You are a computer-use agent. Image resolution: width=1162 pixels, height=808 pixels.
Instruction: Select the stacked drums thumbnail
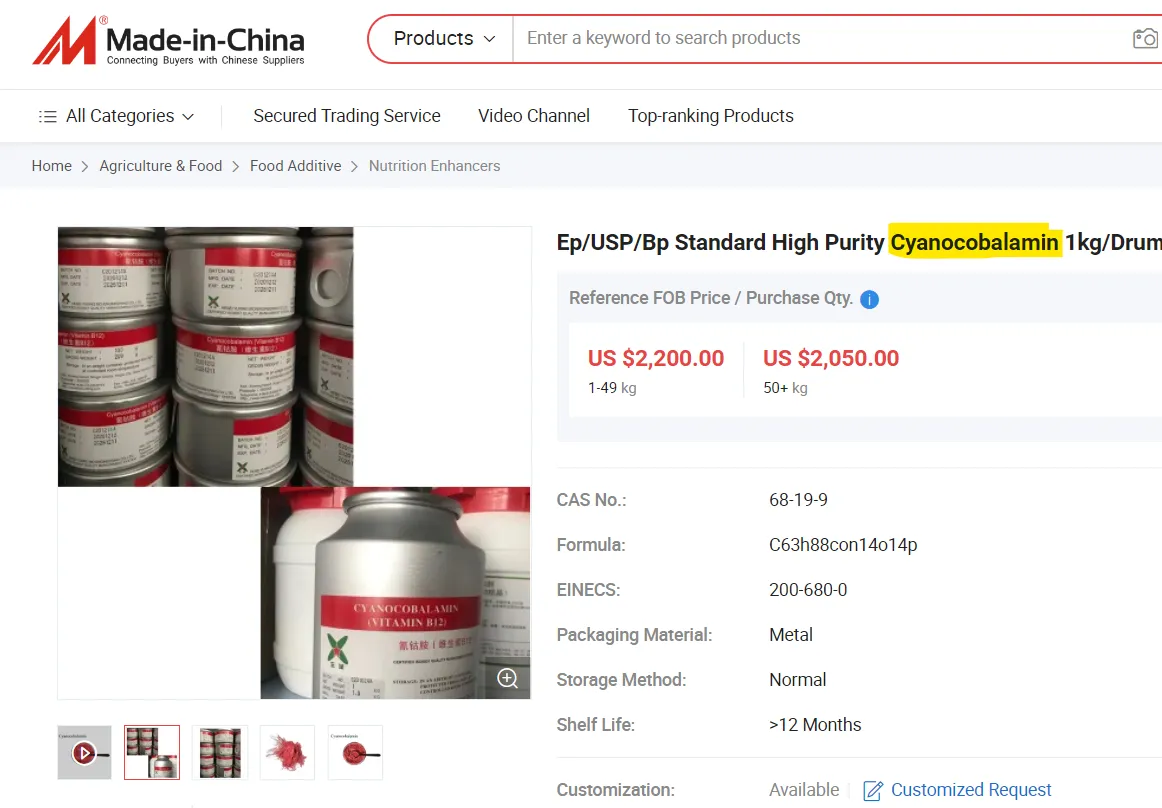click(x=220, y=753)
